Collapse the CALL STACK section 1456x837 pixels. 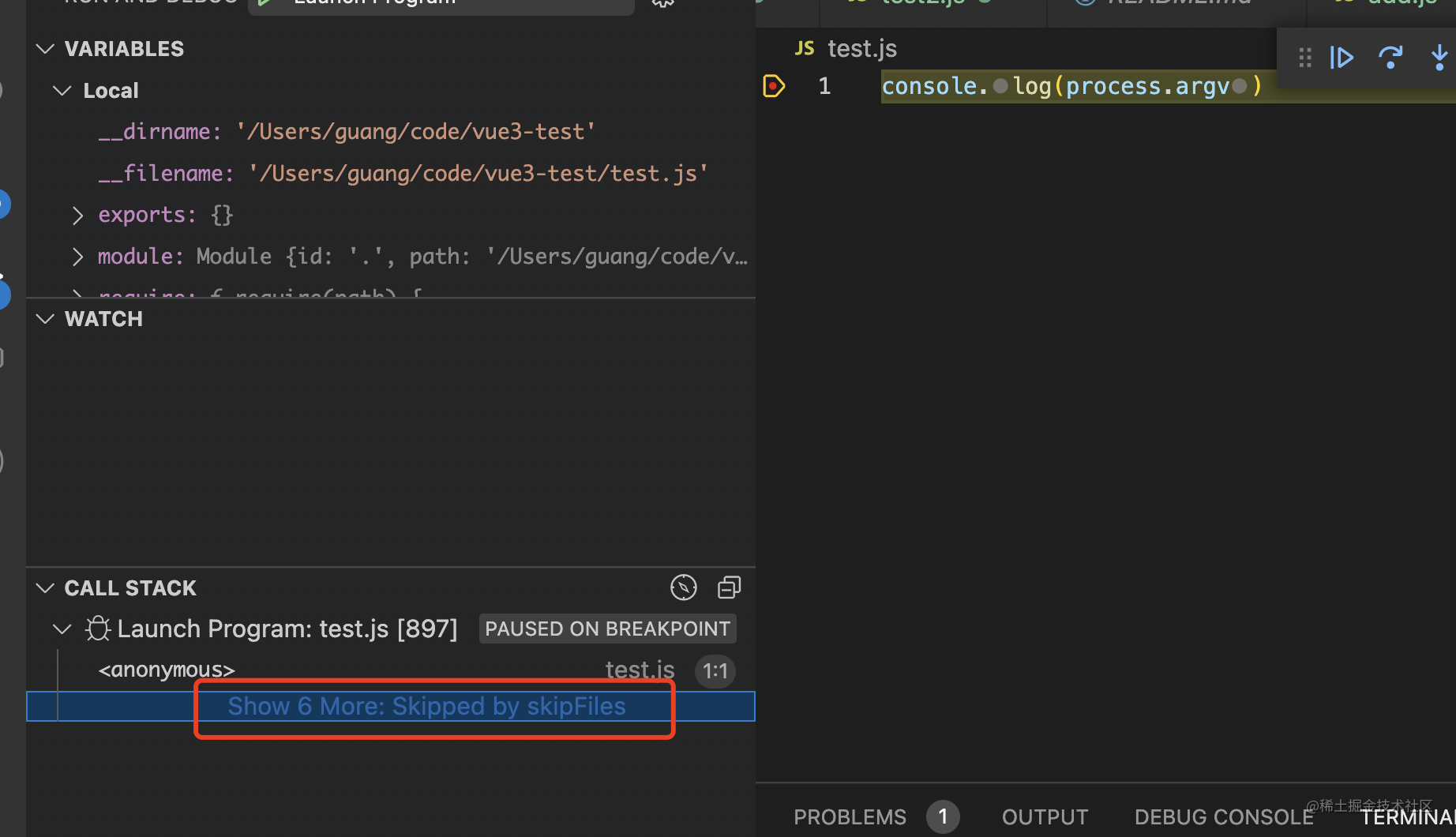tap(46, 588)
